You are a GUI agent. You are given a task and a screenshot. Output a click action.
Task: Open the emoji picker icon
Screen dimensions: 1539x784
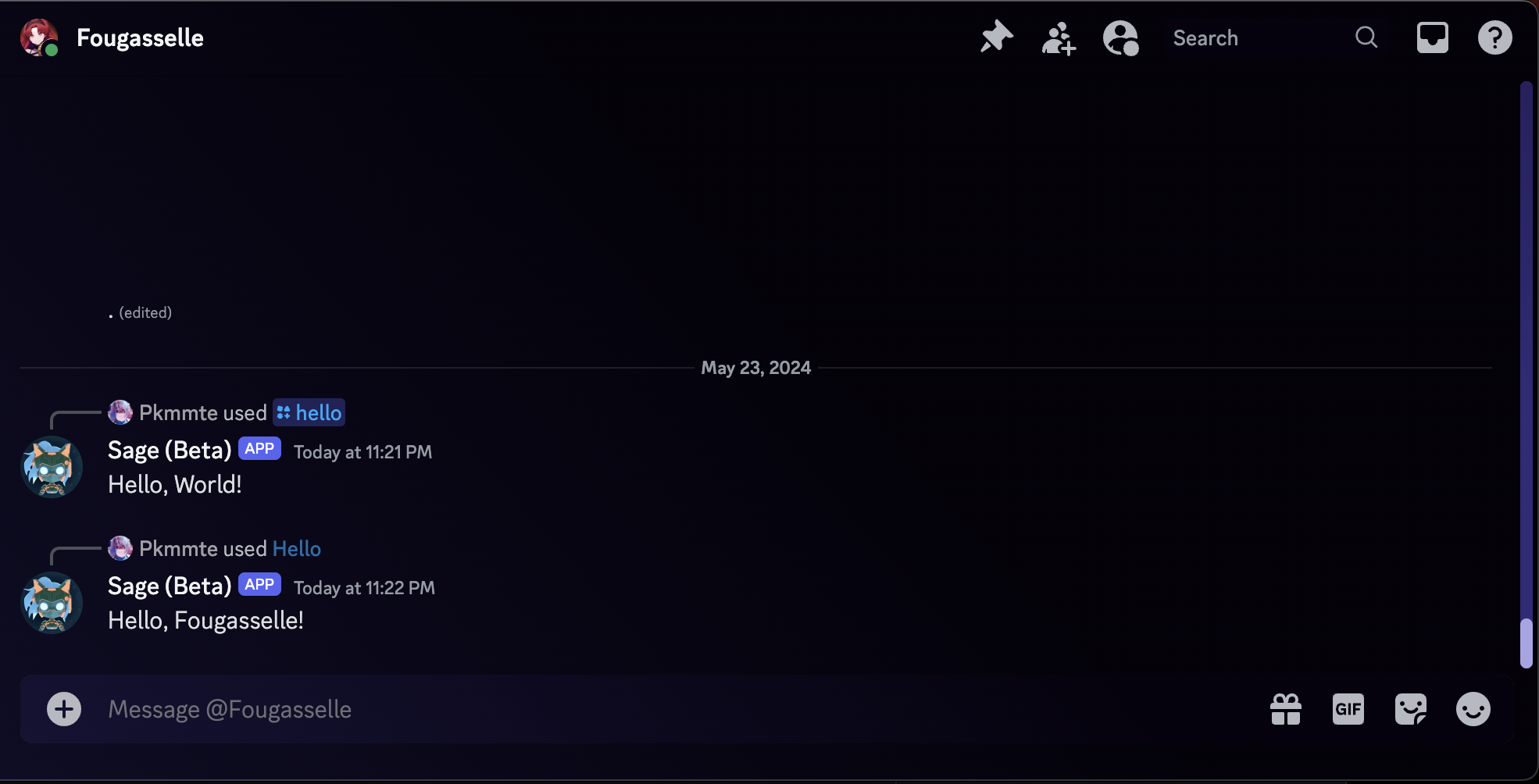(1473, 709)
